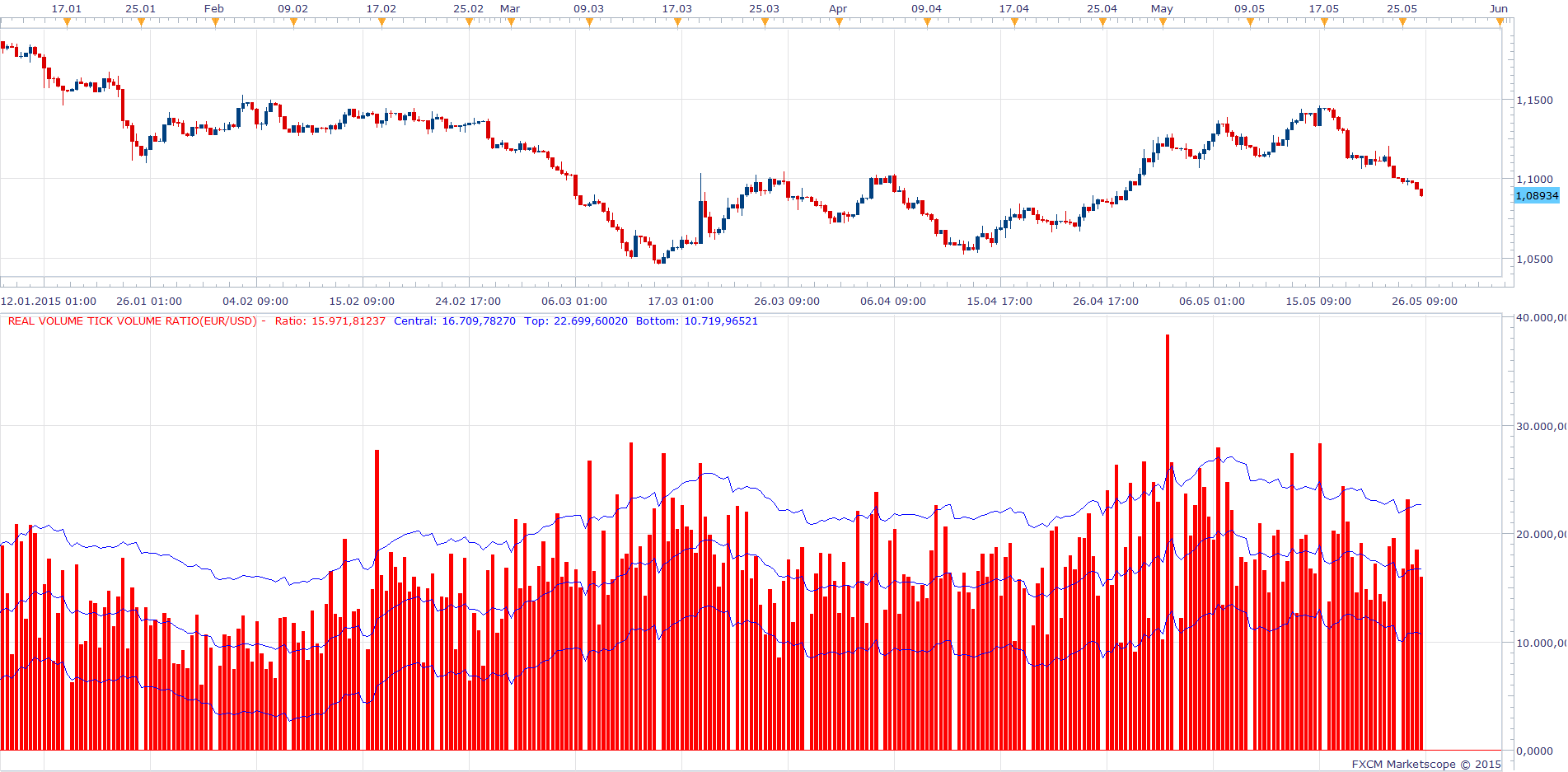
Task: Click the 25.05 date label on top axis
Action: (x=1402, y=8)
